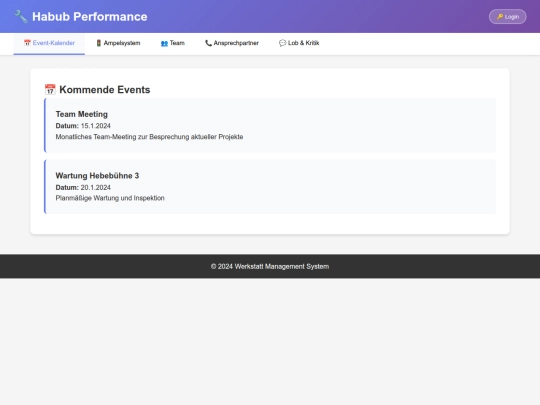The image size is (540, 405).
Task: Select the Wartung Hebebühne 3 event card
Action: [x=270, y=187]
